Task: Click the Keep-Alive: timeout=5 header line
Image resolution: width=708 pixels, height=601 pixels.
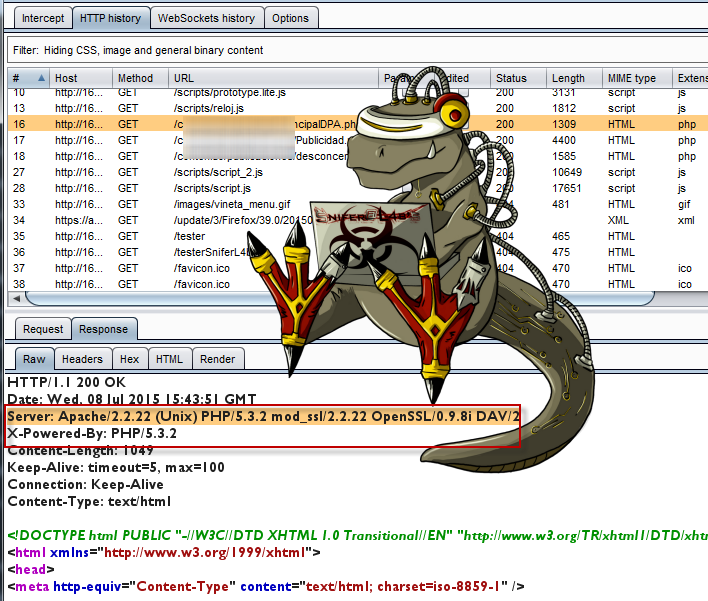Action: (x=116, y=467)
